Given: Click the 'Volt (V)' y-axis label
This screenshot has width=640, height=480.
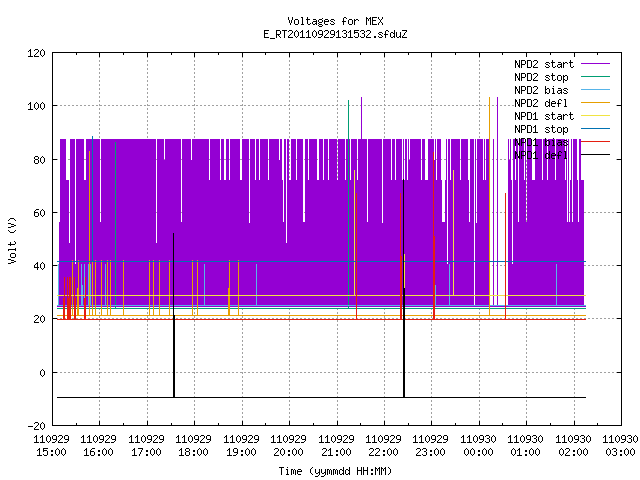Looking at the screenshot, I should [x=13, y=240].
